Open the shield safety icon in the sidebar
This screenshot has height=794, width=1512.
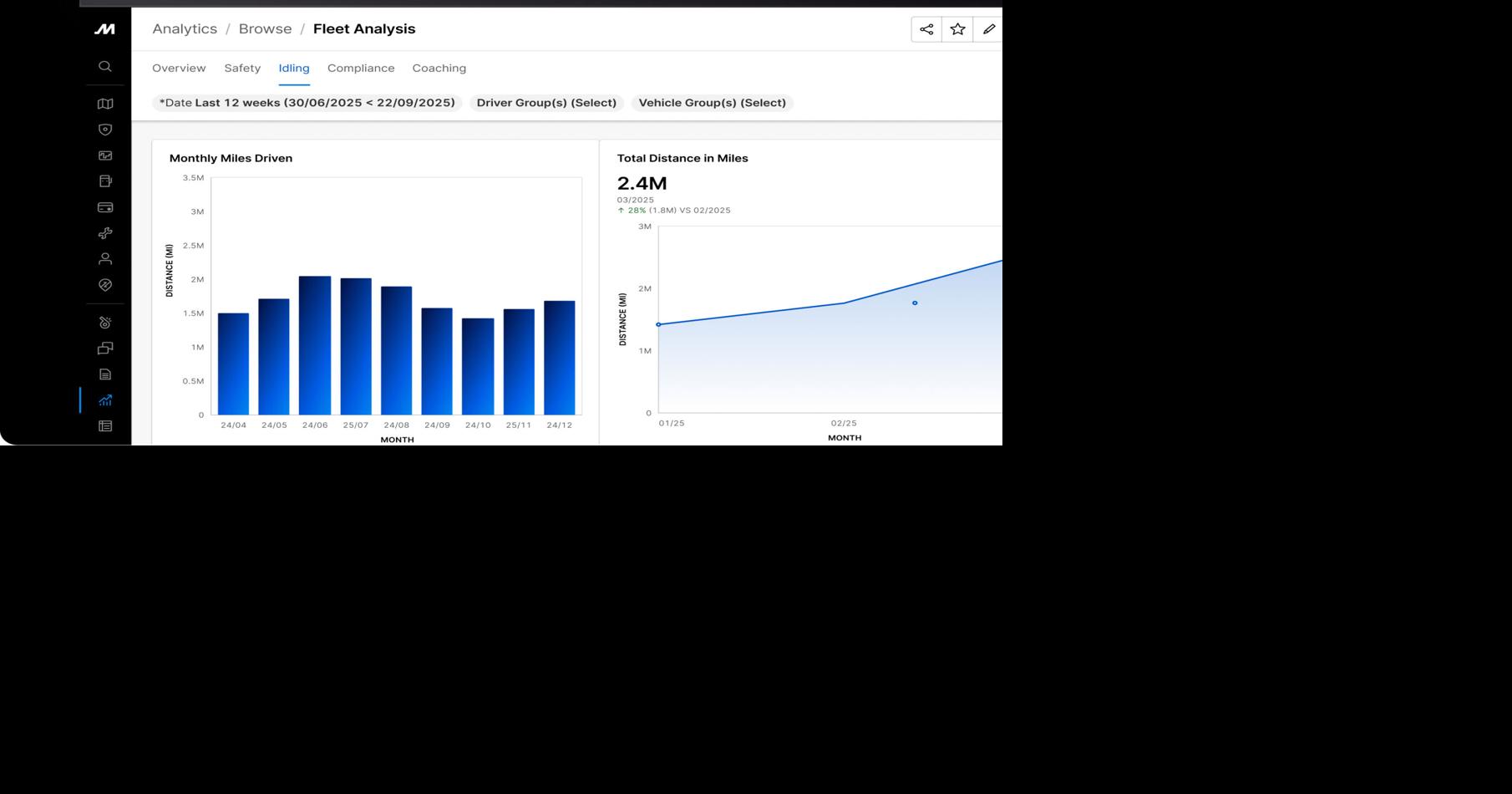tap(104, 130)
